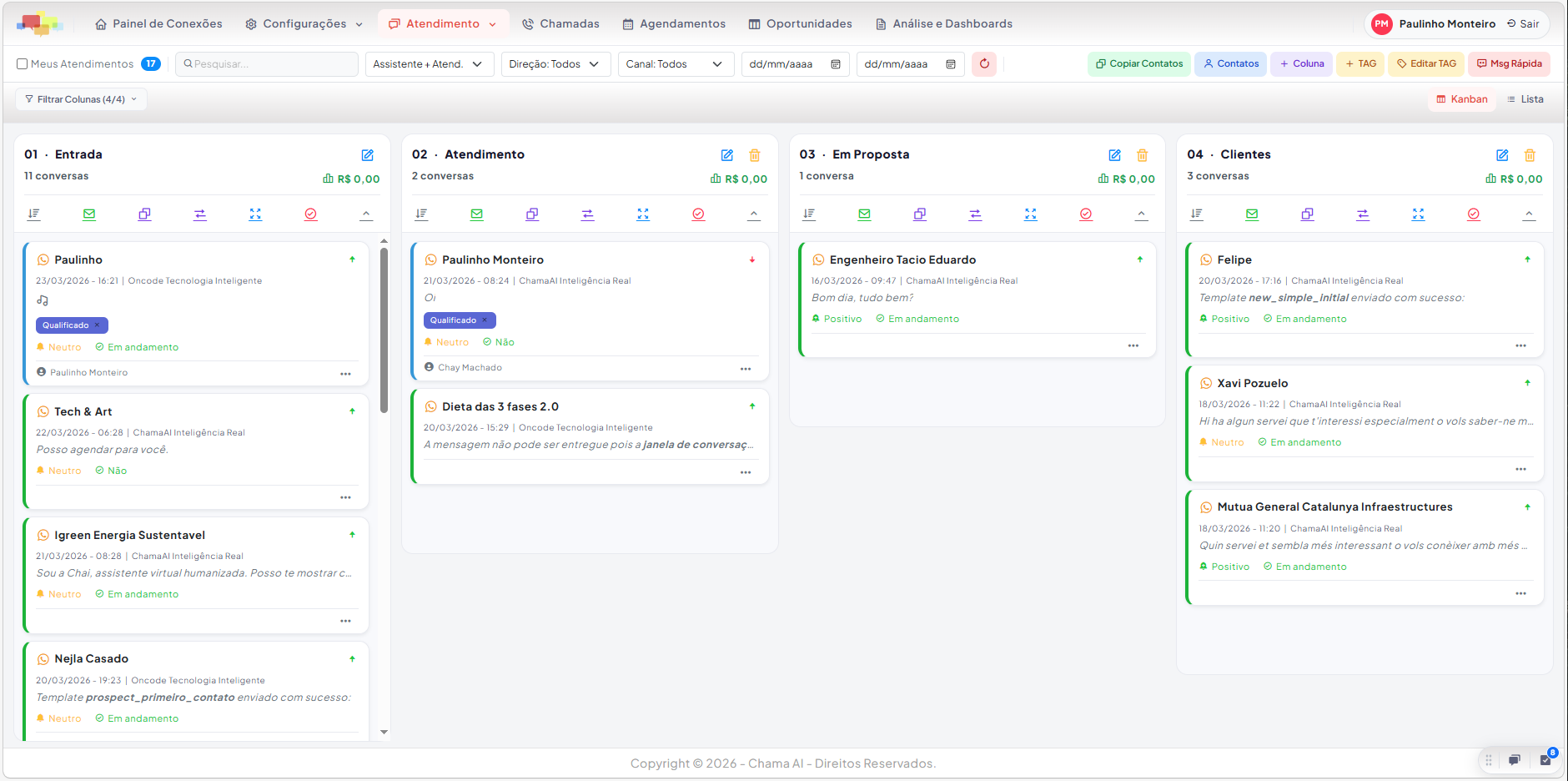
Task: Click transfer arrows icon in Clientes column
Action: (1363, 214)
